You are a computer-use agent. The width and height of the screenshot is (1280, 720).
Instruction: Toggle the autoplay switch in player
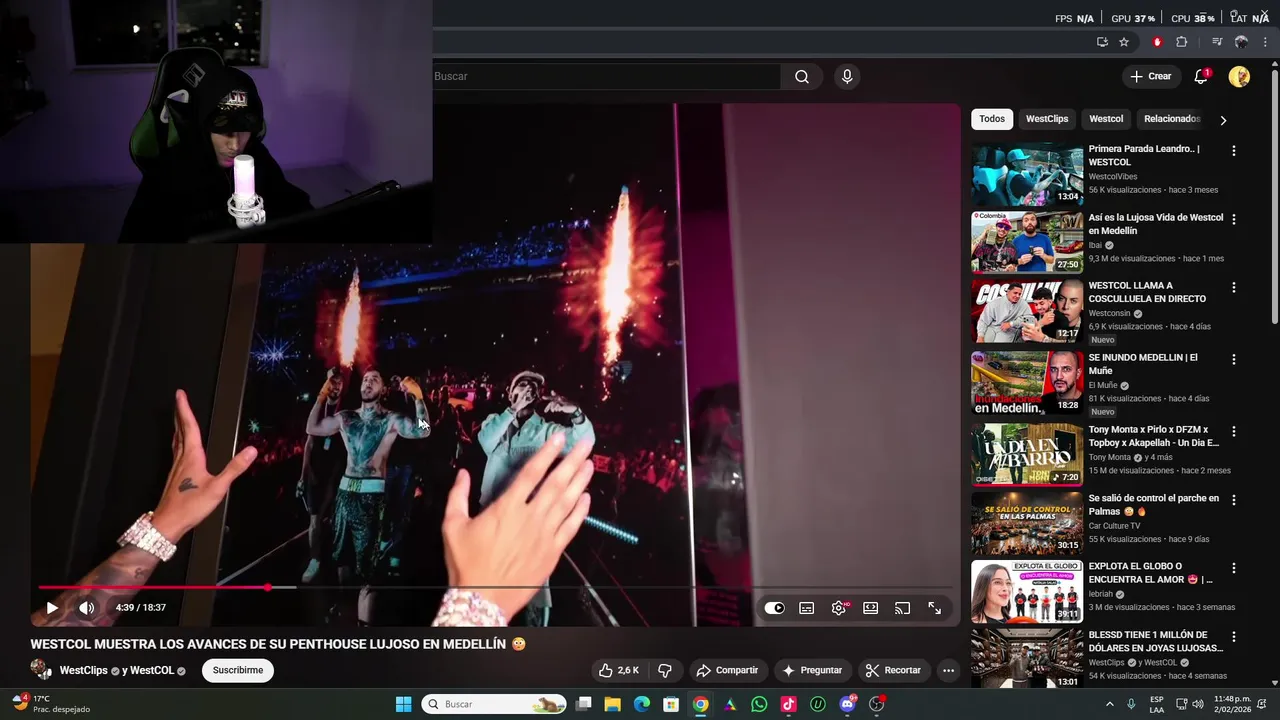(x=775, y=608)
